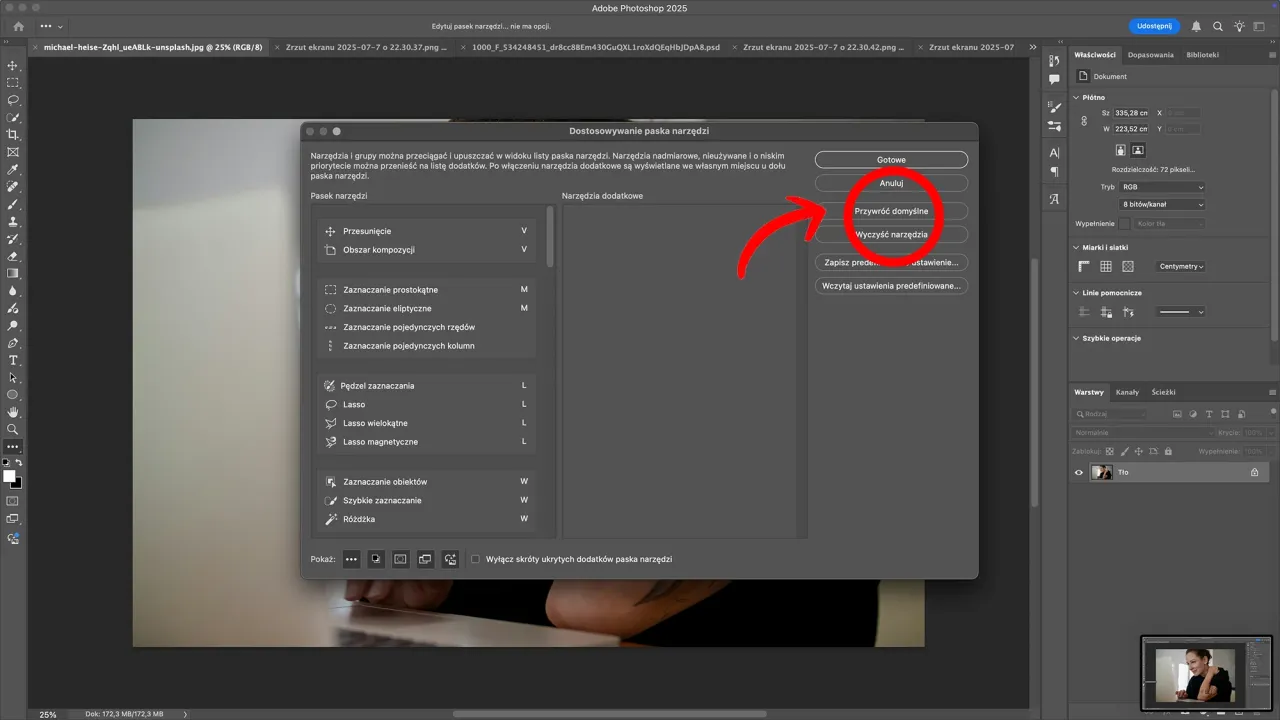Disable checkbox Wyłącz skróty ukrytych dodatków paska narzędzi
This screenshot has height=720, width=1280.
pos(476,559)
